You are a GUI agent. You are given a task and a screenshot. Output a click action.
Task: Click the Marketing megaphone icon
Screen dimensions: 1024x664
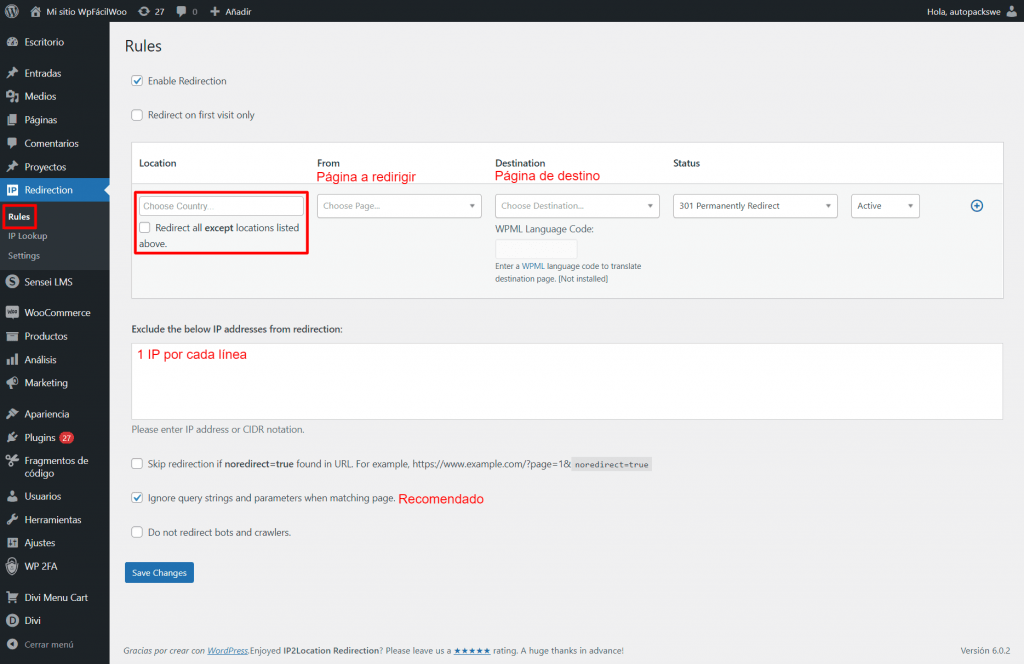pos(12,383)
